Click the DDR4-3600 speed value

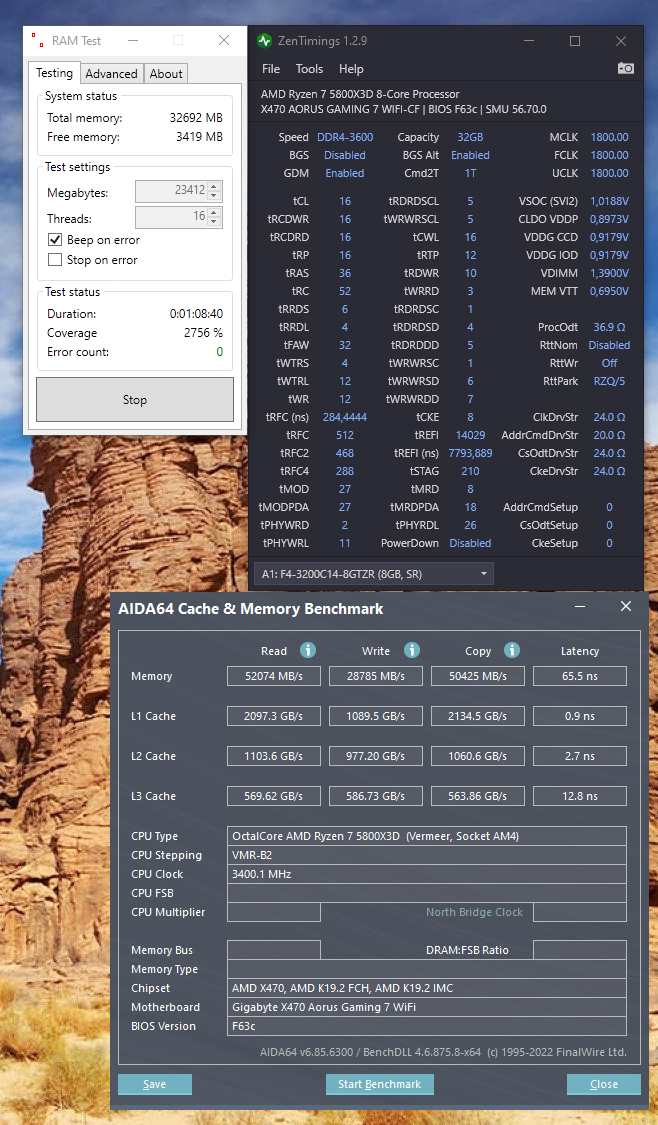(345, 137)
